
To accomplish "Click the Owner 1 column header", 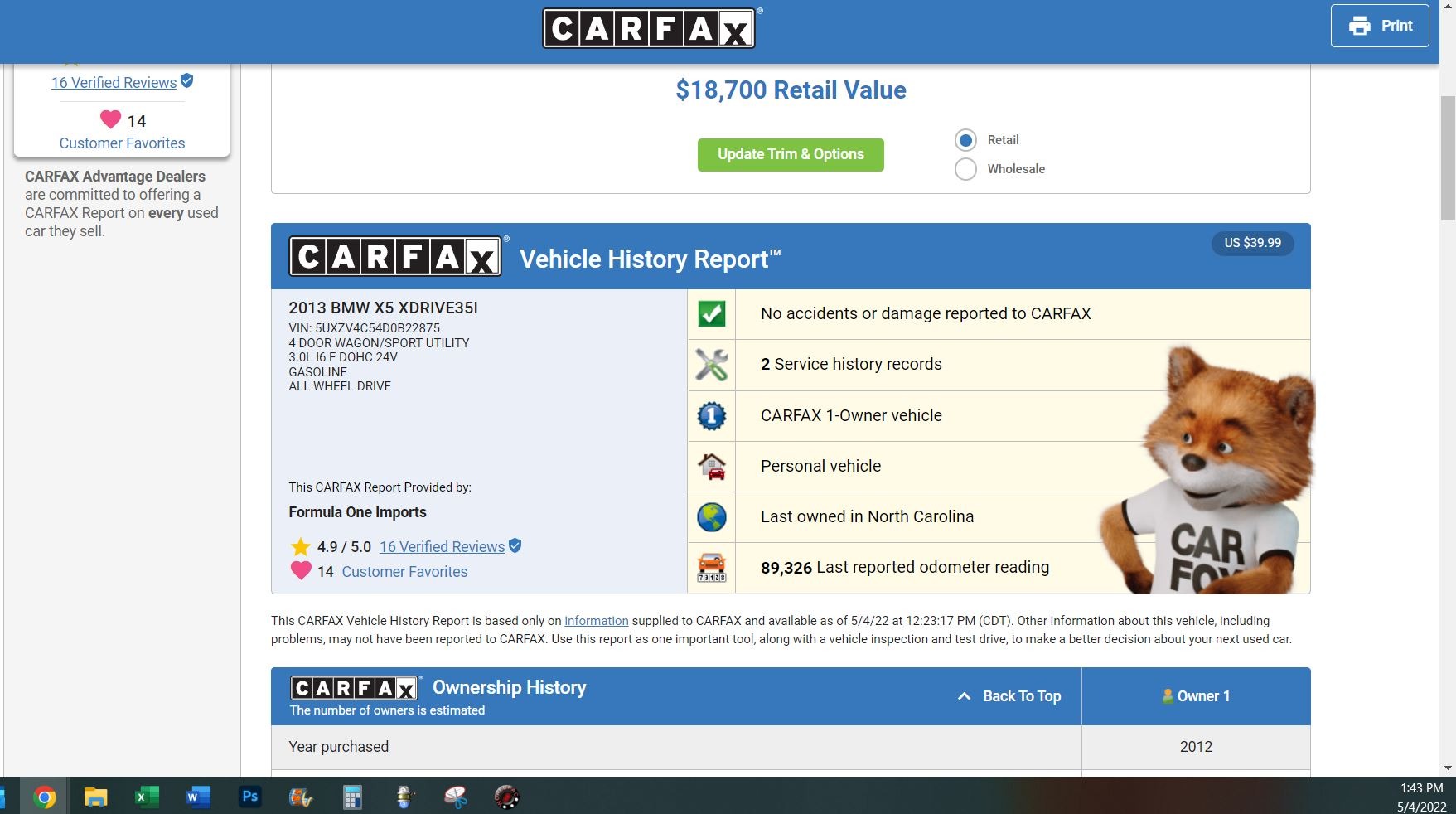I will coord(1196,696).
